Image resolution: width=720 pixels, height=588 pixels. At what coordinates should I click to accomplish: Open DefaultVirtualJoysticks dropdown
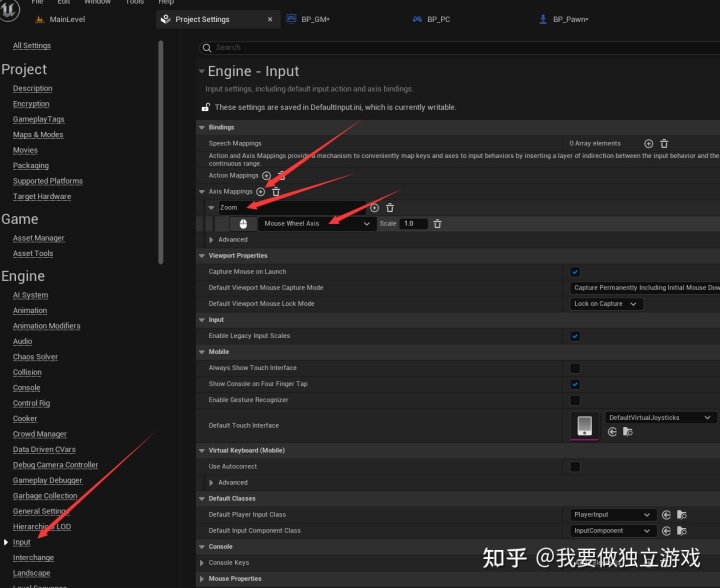pyautogui.click(x=660, y=418)
